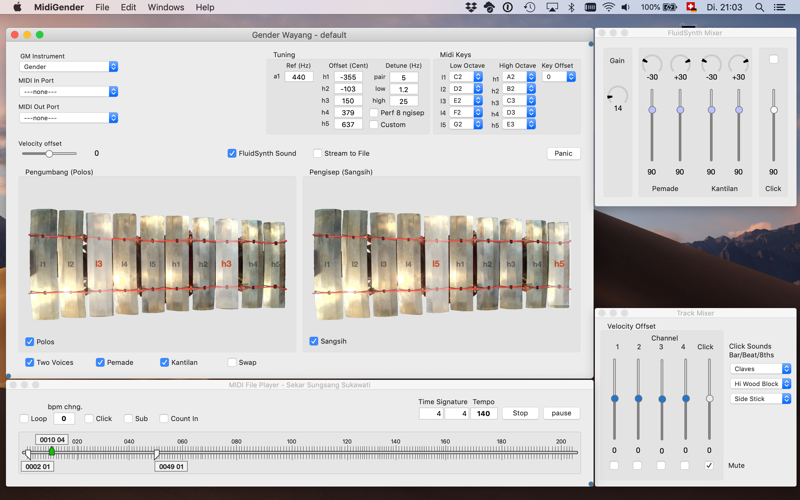Image resolution: width=800 pixels, height=500 pixels.
Task: Open the Dropbox menu bar icon
Action: [x=471, y=7]
